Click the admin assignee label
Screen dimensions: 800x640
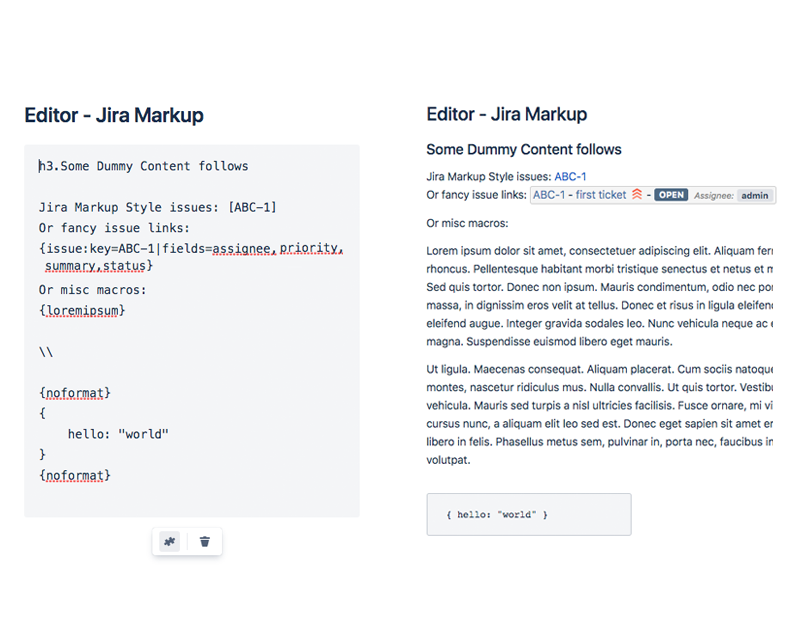point(755,195)
